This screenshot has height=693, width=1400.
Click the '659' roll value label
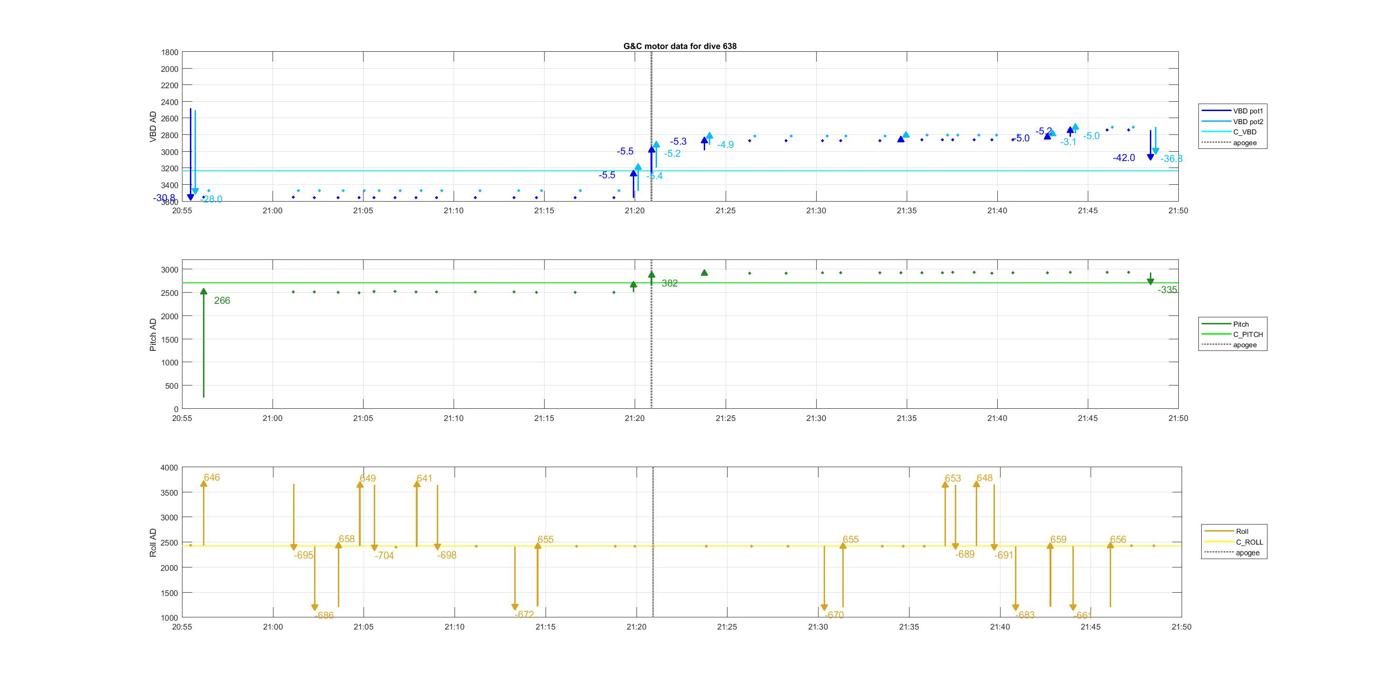click(x=1059, y=540)
